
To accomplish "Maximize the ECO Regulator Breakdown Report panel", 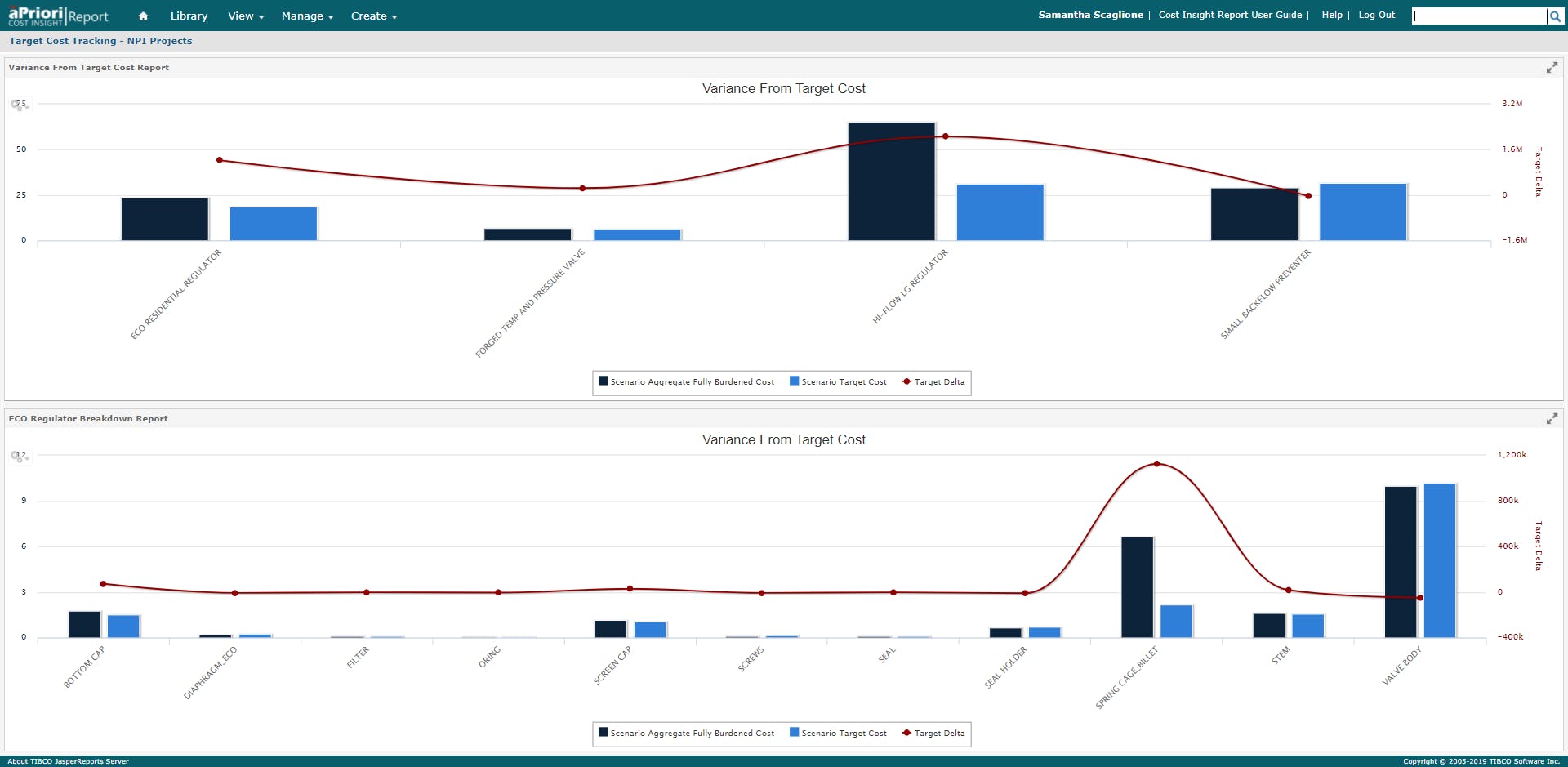I will pos(1552,419).
